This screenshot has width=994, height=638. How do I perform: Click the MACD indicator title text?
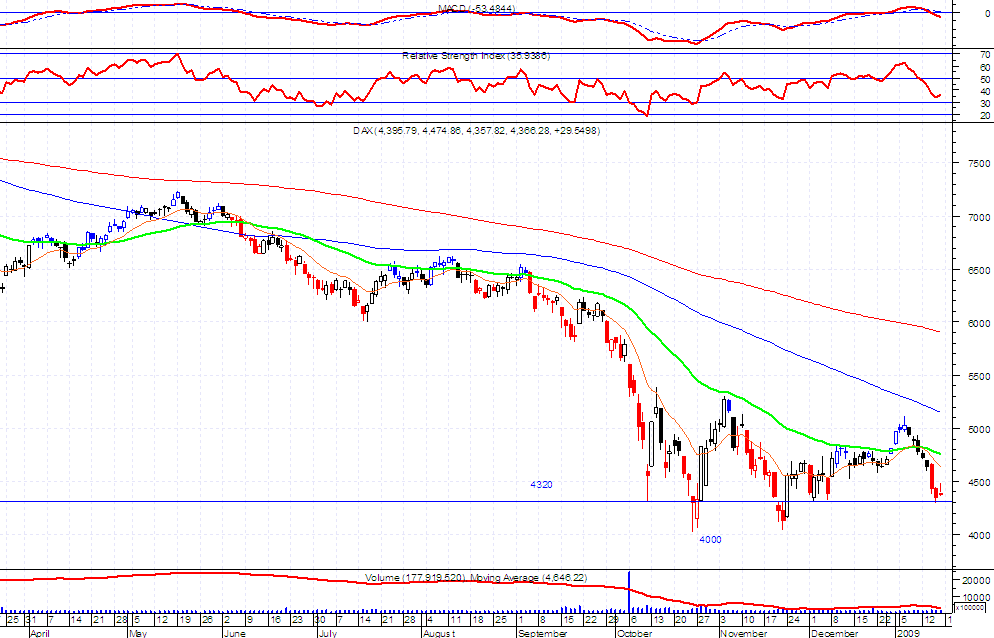[x=477, y=8]
